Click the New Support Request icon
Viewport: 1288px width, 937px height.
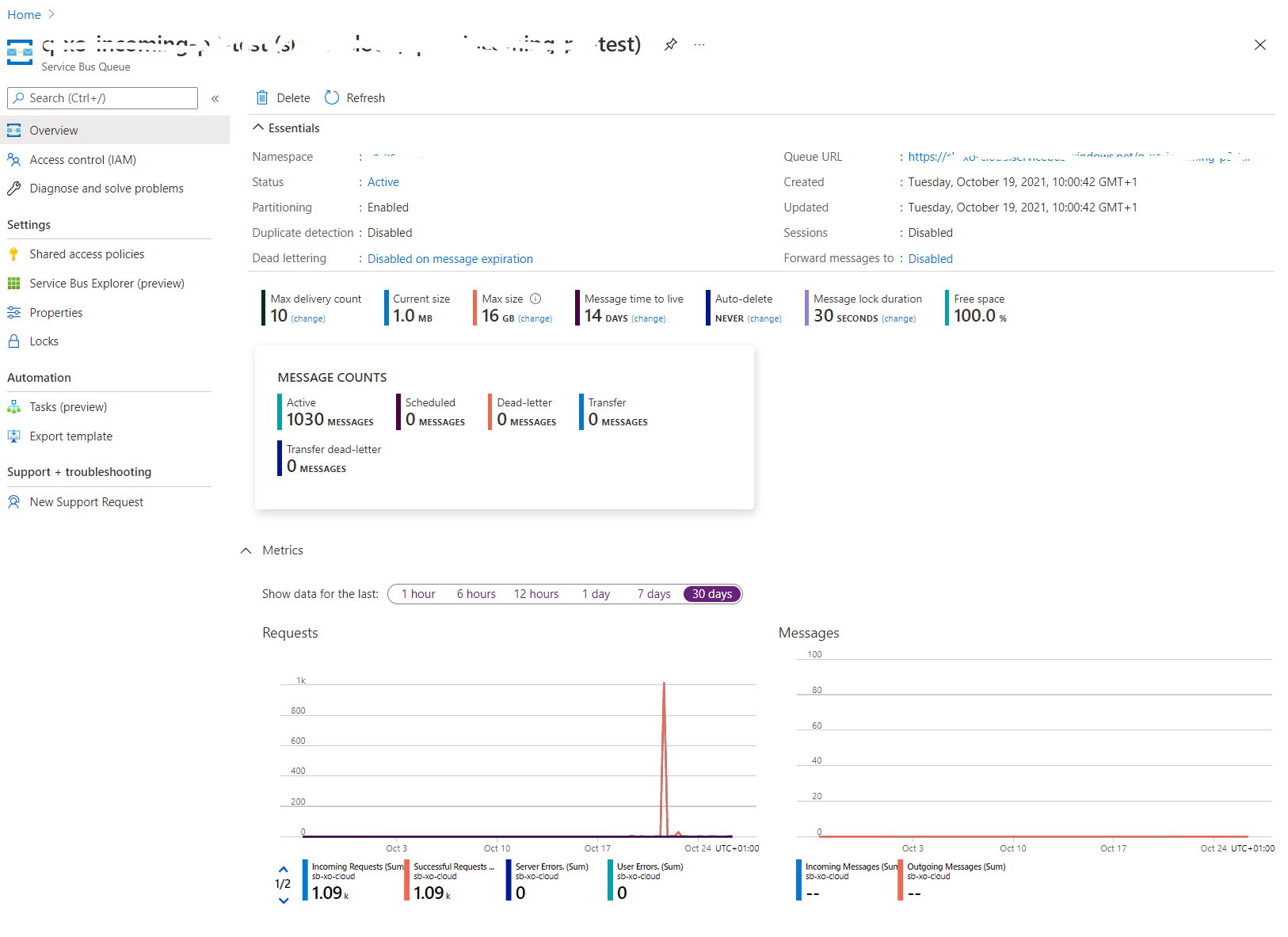[x=14, y=502]
